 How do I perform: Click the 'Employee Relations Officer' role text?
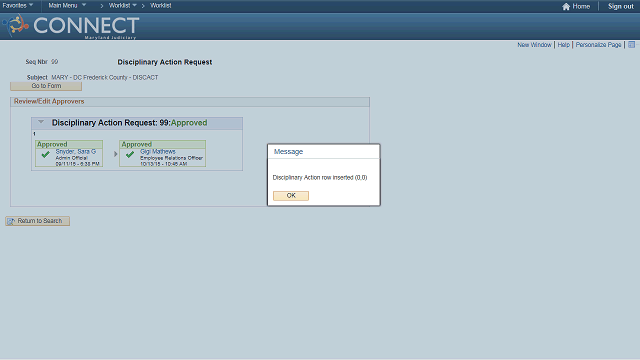point(171,158)
